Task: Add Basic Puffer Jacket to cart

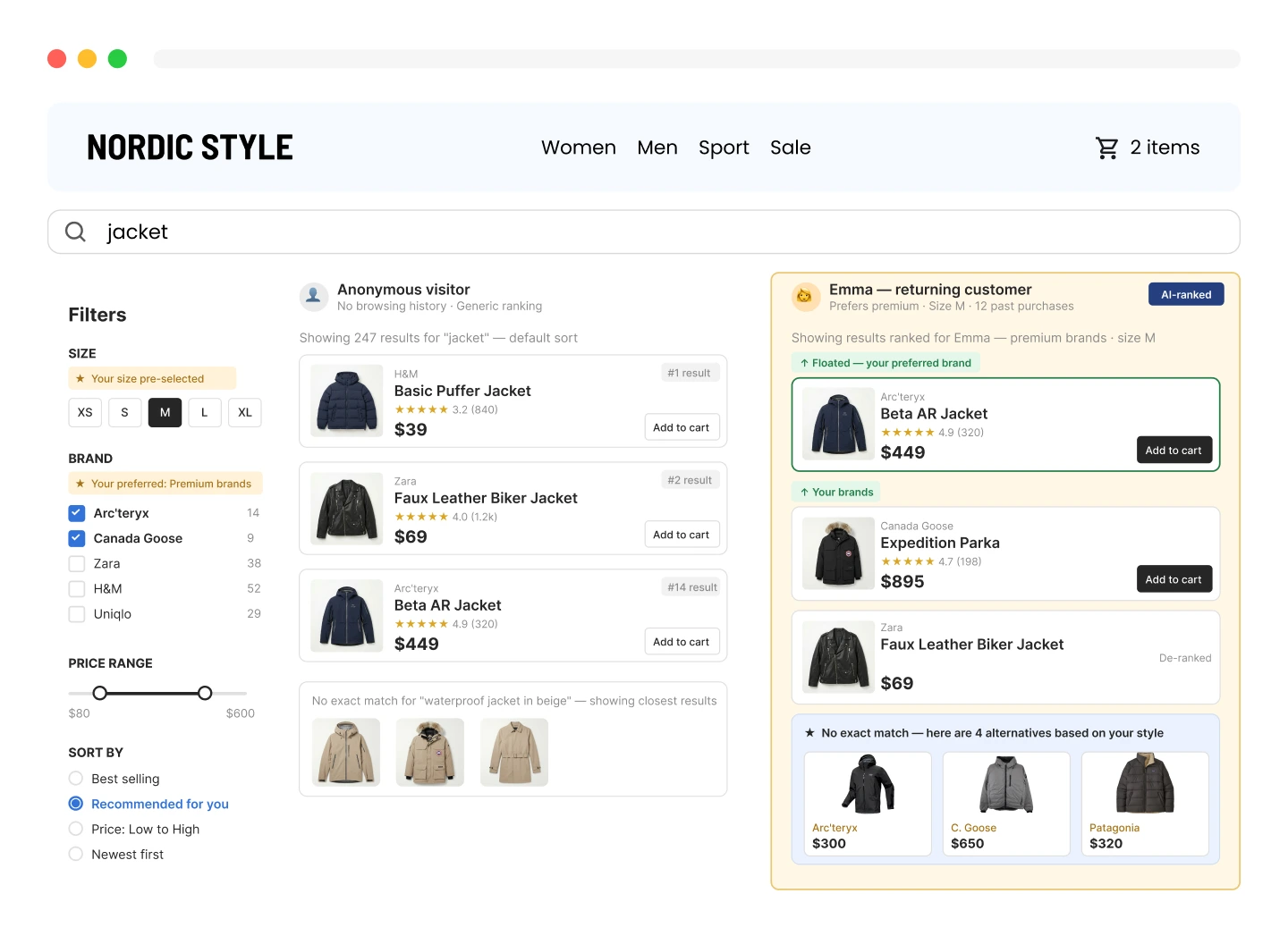Action: [x=682, y=427]
